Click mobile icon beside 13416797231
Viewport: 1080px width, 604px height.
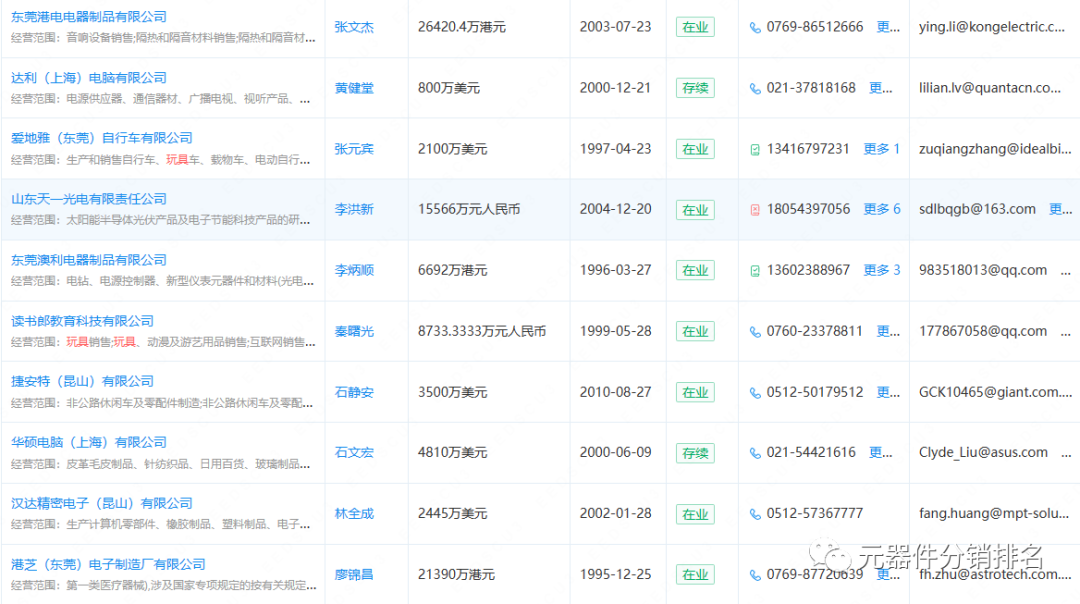pos(755,149)
